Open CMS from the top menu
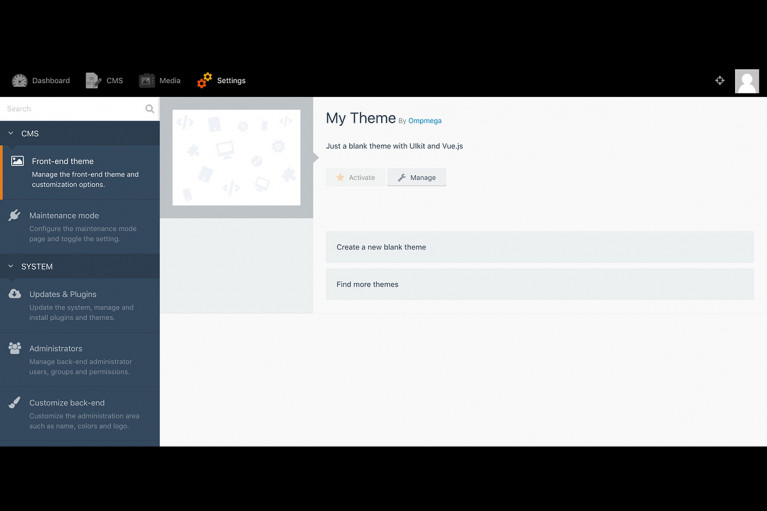The image size is (767, 511). [x=104, y=81]
